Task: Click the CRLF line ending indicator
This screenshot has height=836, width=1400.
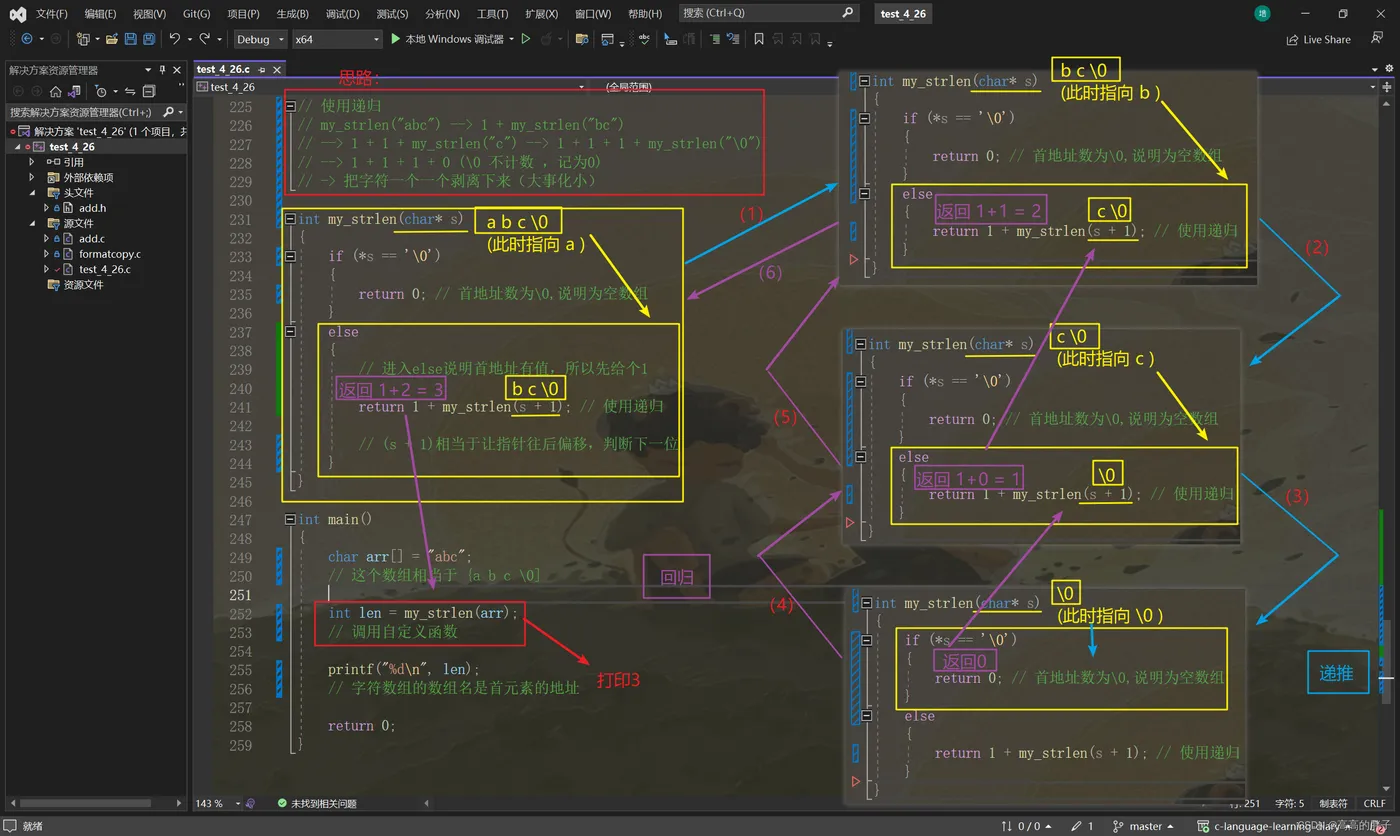Action: click(1374, 803)
